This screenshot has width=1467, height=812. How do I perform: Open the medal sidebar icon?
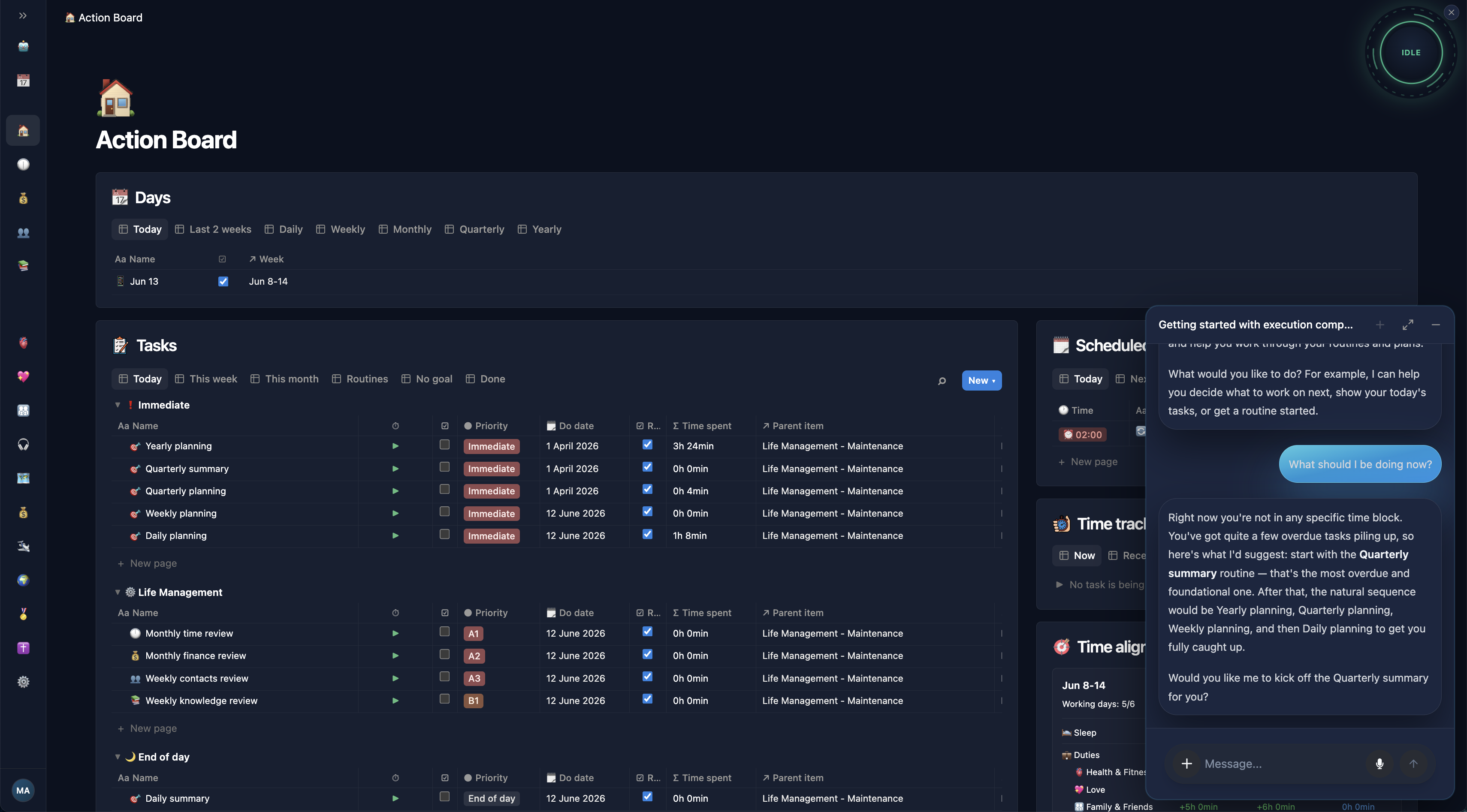pos(23,614)
